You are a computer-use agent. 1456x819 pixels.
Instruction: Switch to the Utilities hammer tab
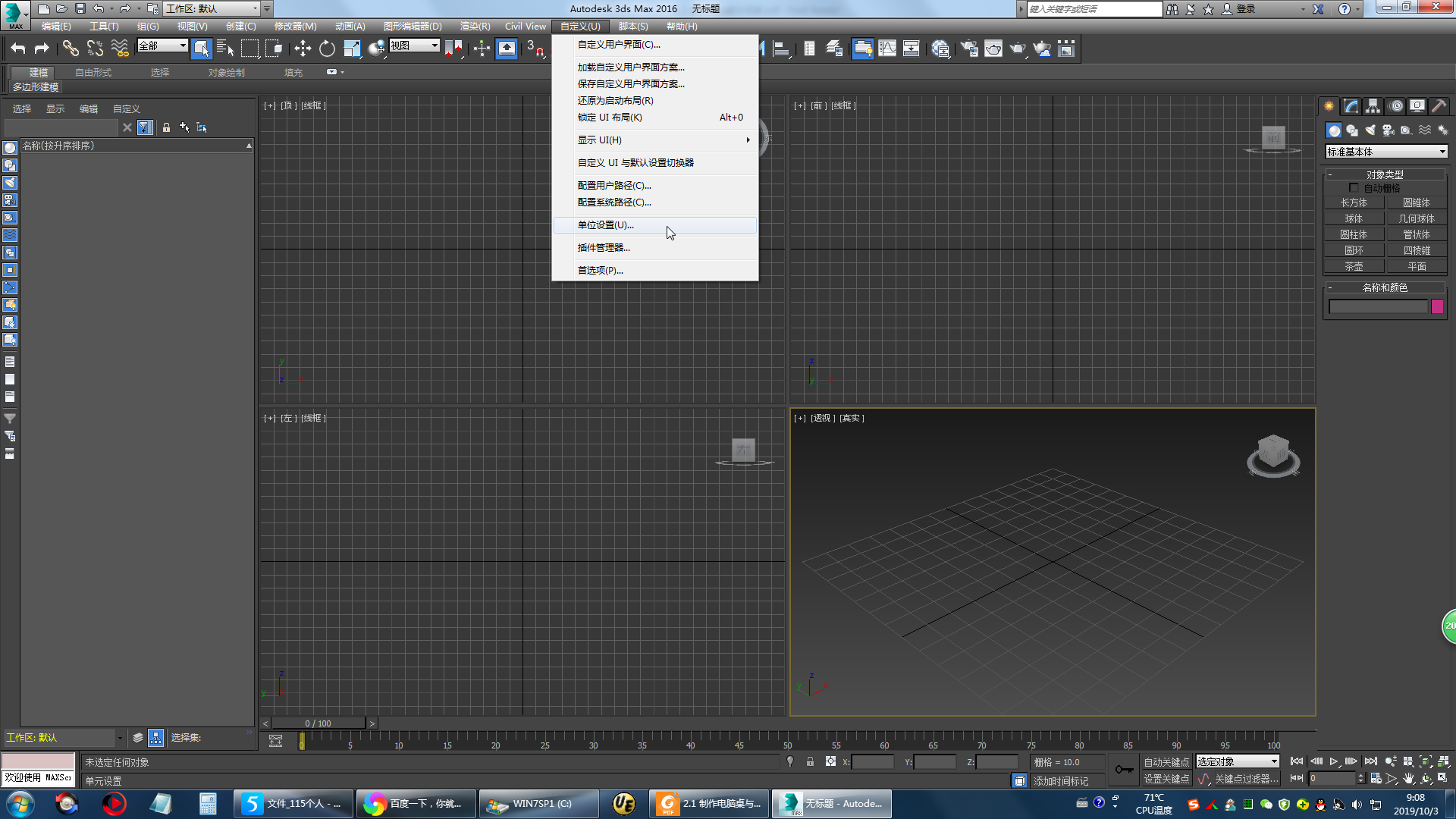[x=1439, y=106]
